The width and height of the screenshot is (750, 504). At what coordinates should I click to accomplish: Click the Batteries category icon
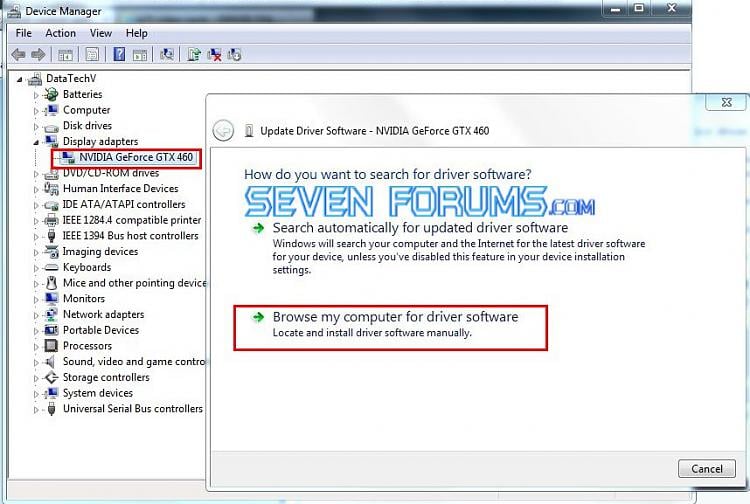tap(51, 95)
